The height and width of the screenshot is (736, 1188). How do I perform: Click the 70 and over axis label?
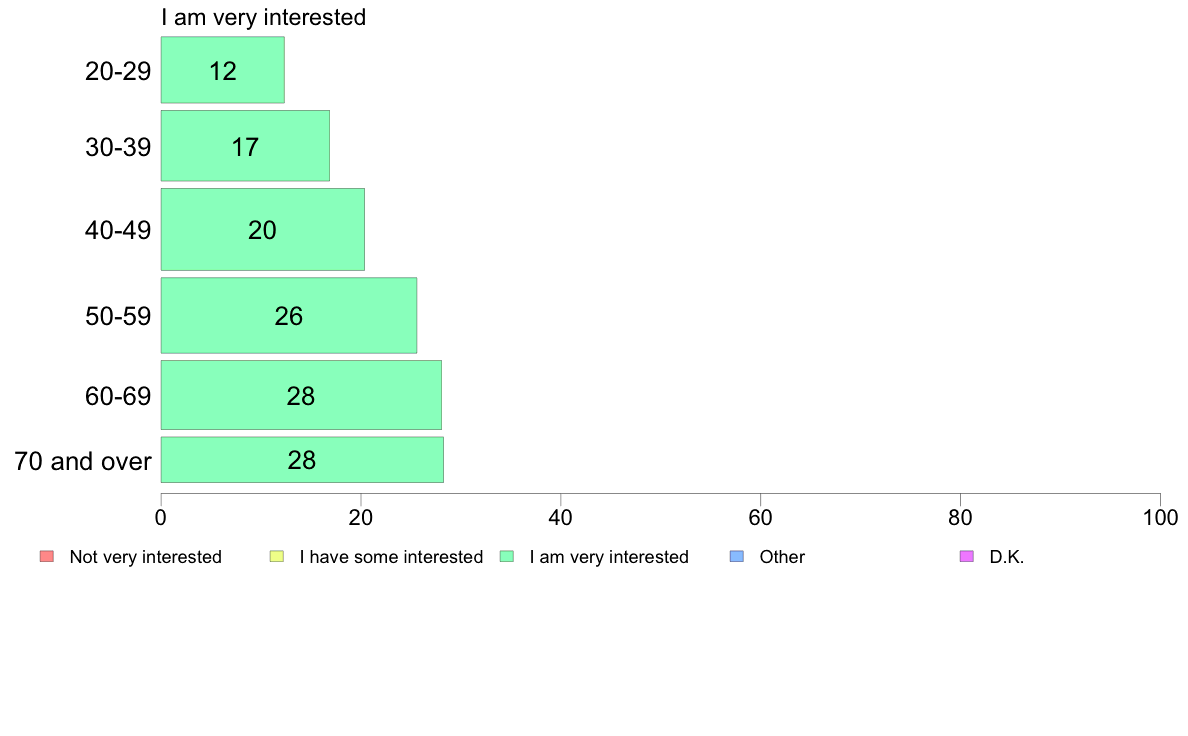[x=83, y=461]
